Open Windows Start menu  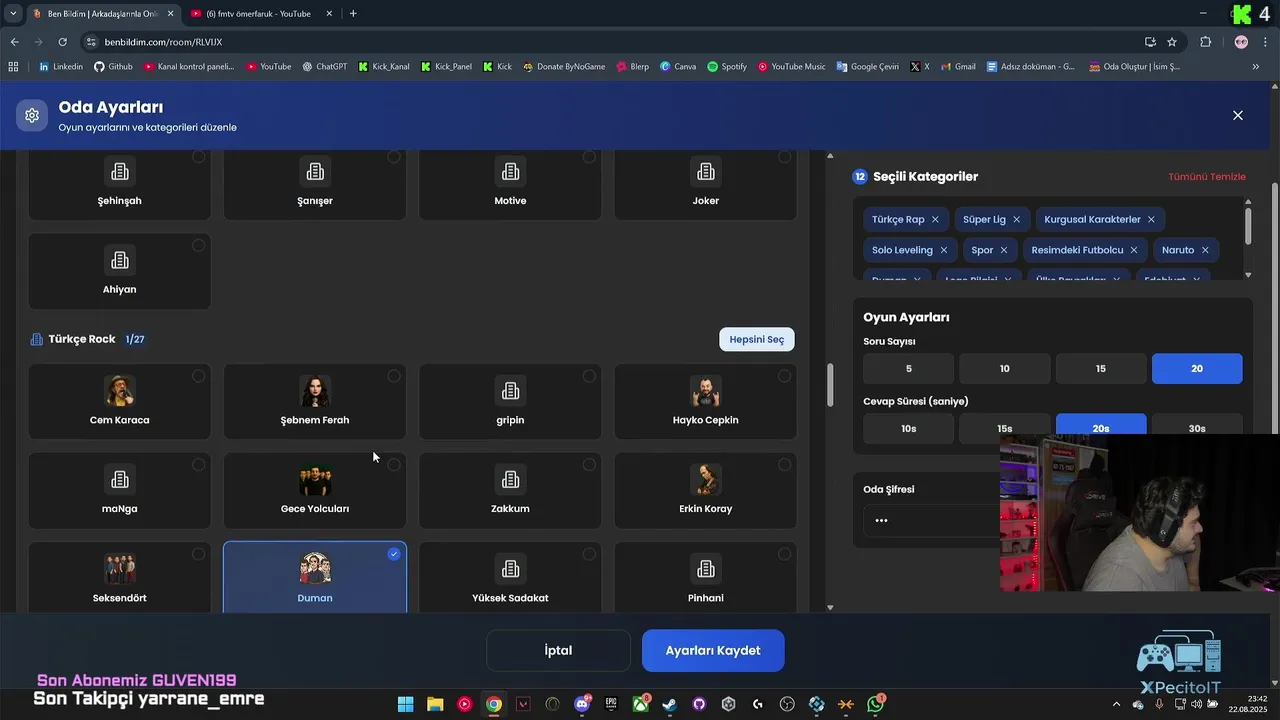click(x=405, y=704)
